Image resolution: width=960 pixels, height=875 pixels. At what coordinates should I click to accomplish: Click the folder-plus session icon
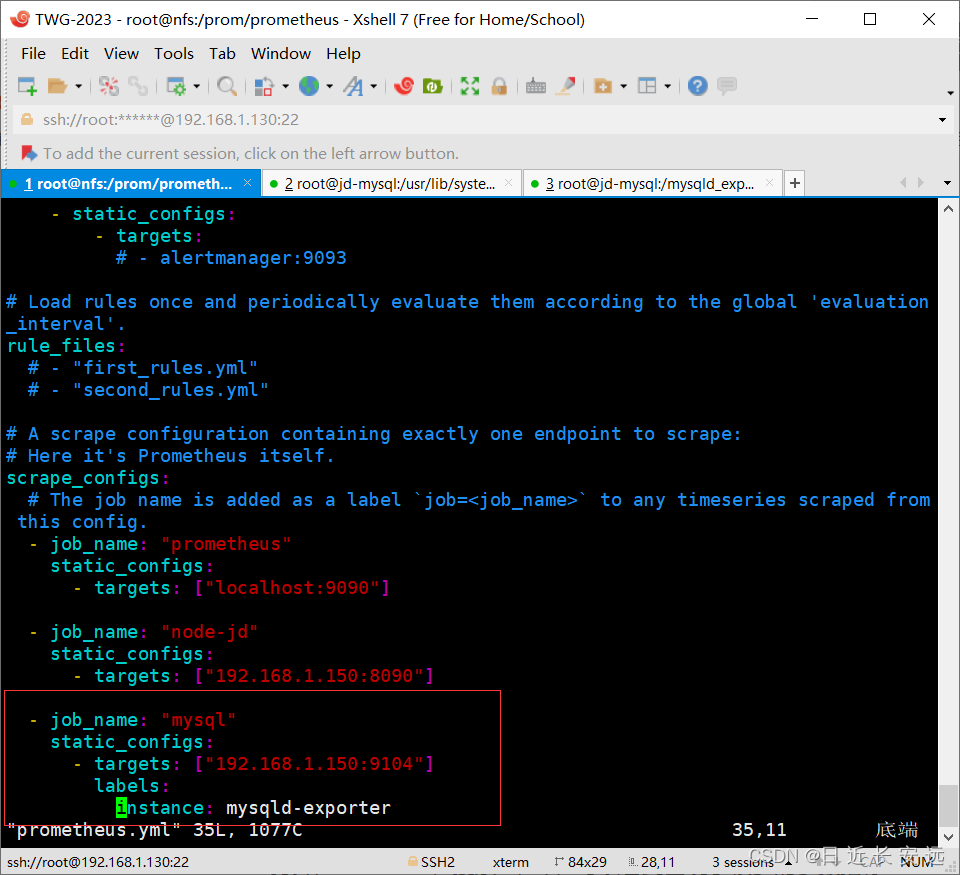[603, 86]
